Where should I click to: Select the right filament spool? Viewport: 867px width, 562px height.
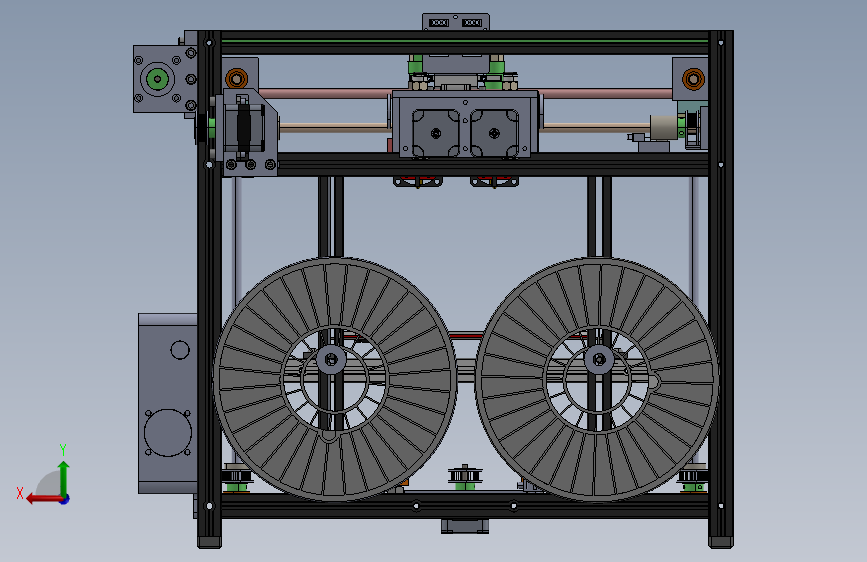tap(597, 379)
